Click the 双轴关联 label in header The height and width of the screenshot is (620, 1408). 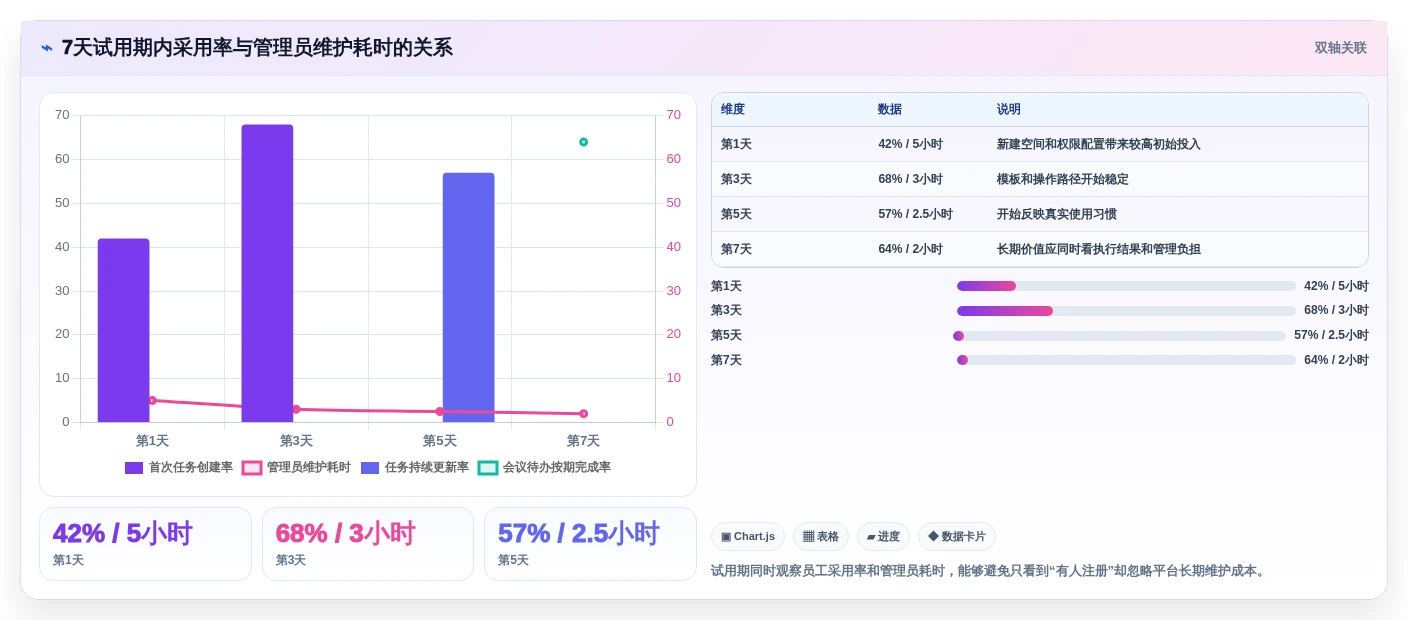pos(1340,48)
